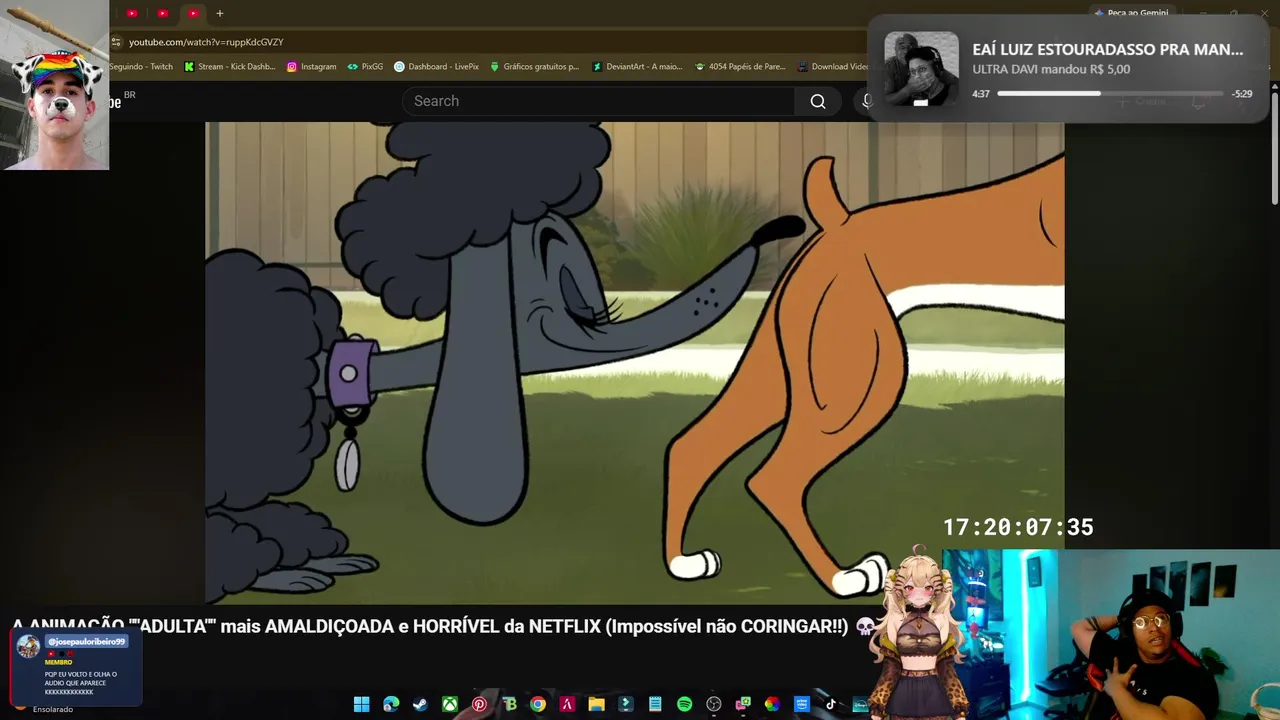Click the video title 'A ANIMAÇÃO ADULTA' text
The image size is (1280, 720).
[x=430, y=627]
